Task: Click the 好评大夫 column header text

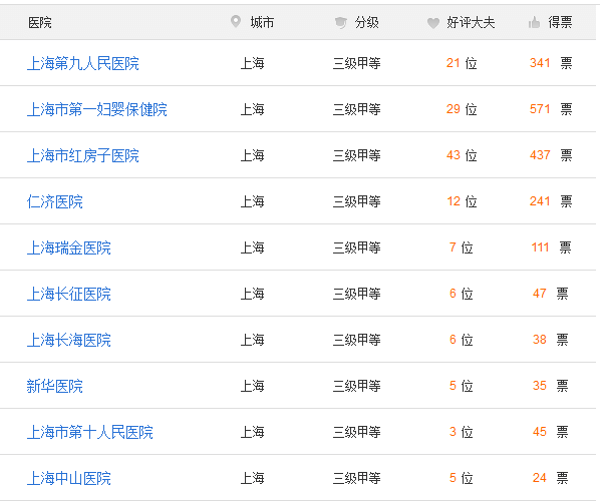Action: (x=471, y=23)
